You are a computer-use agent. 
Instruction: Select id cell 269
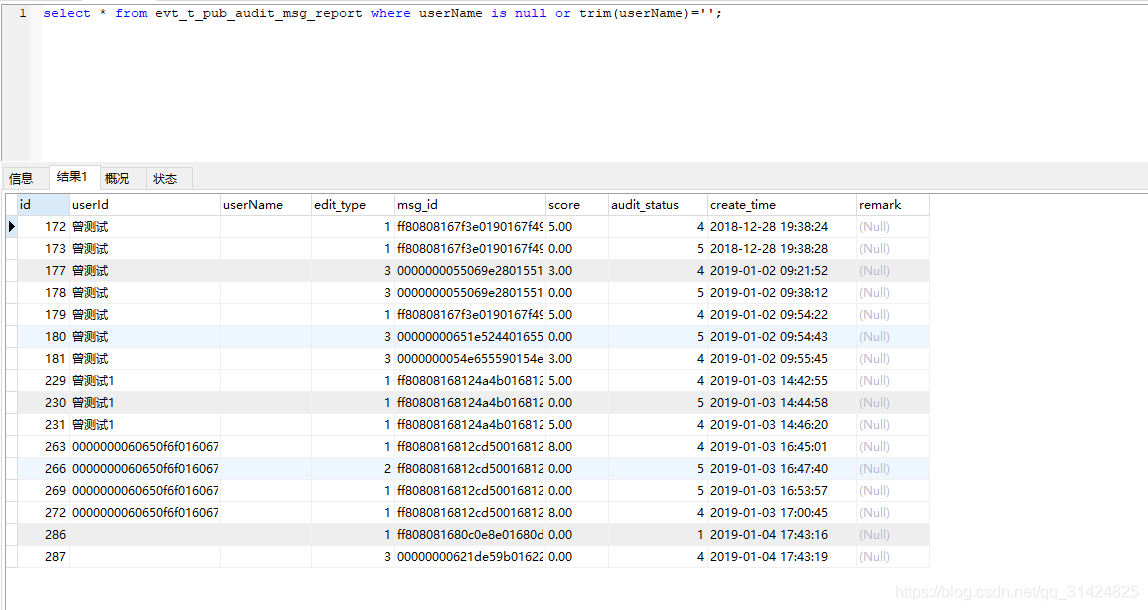point(43,491)
